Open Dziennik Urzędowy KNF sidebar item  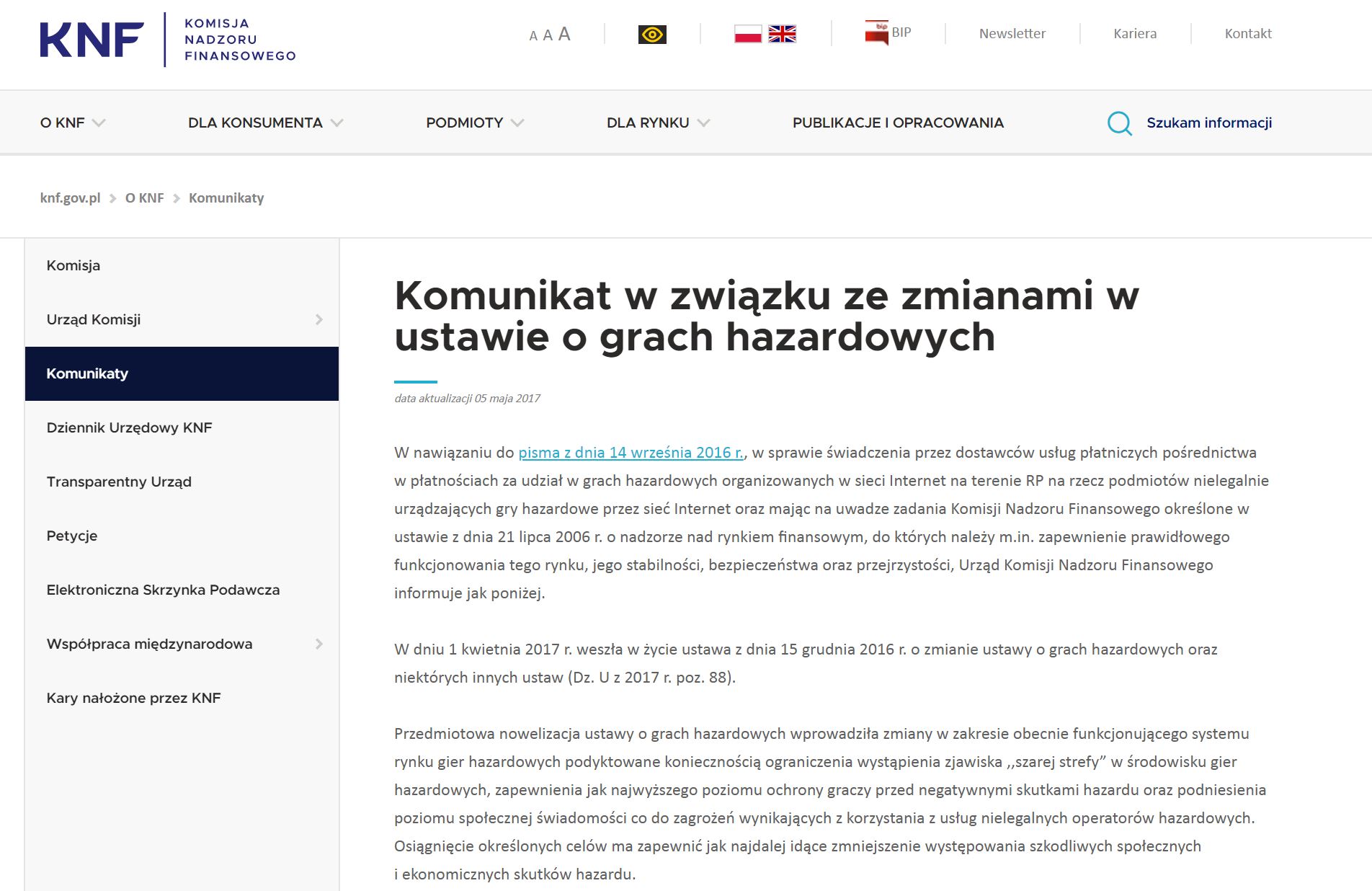182,427
